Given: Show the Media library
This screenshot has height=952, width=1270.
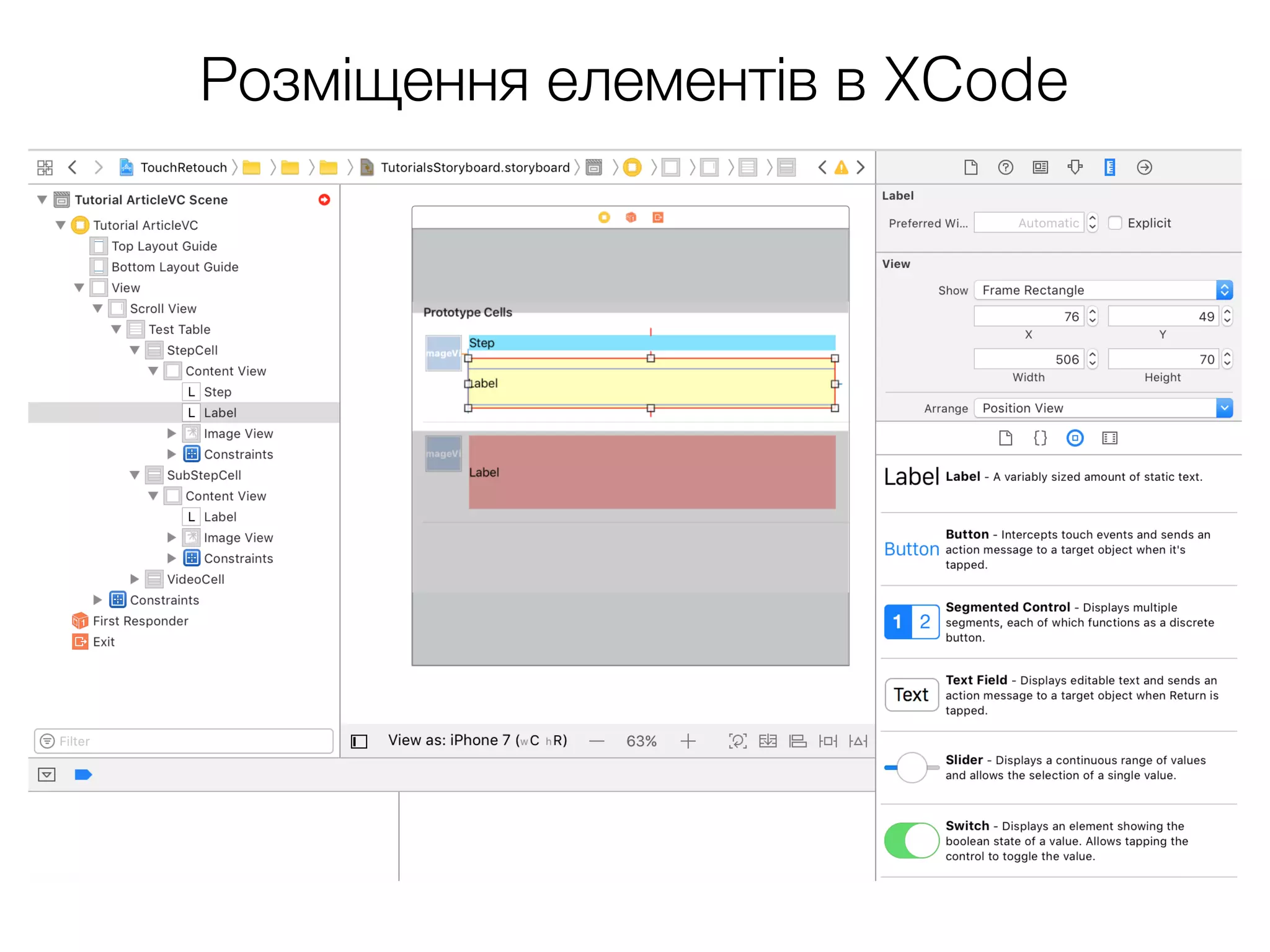Looking at the screenshot, I should (x=1110, y=438).
